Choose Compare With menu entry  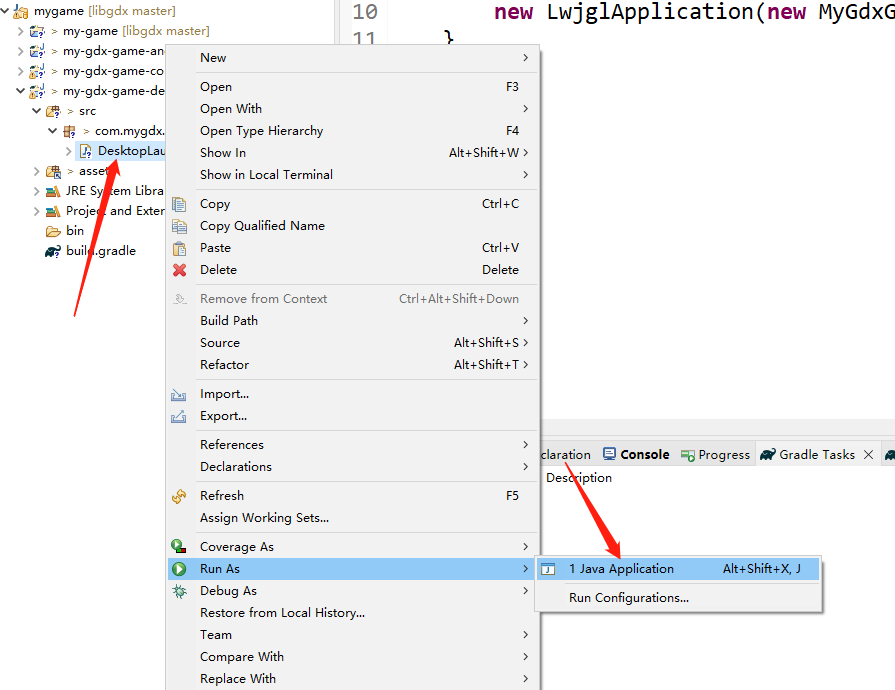[x=352, y=657]
